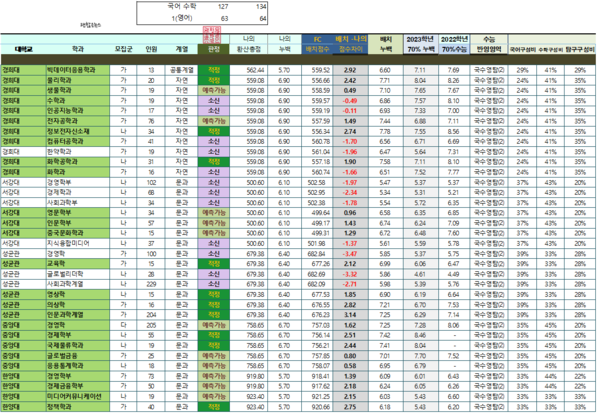Select the 국제물류학과 cell

click(78, 345)
